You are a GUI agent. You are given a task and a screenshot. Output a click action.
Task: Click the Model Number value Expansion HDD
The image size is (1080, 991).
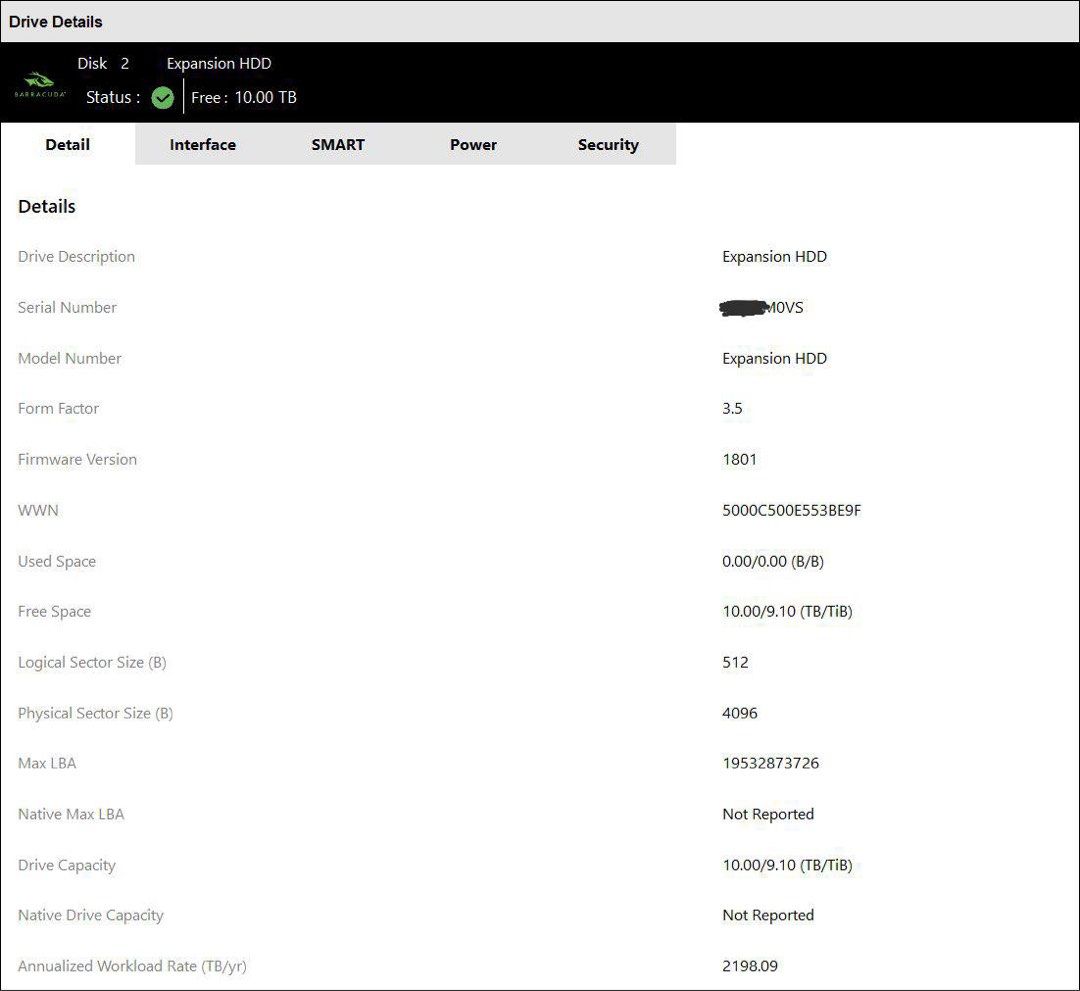click(774, 358)
